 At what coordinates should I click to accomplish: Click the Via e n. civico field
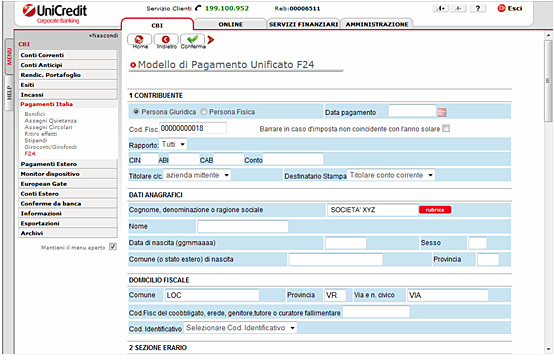click(x=448, y=295)
